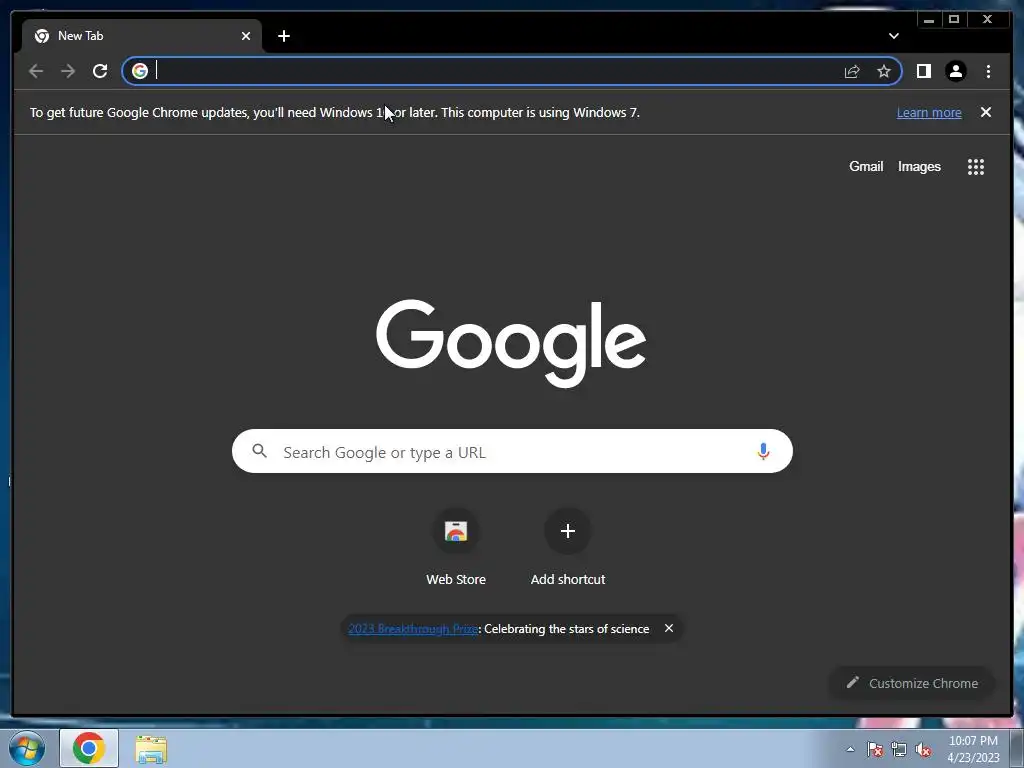Close the New Tab tab
This screenshot has width=1024, height=768.
[x=246, y=36]
